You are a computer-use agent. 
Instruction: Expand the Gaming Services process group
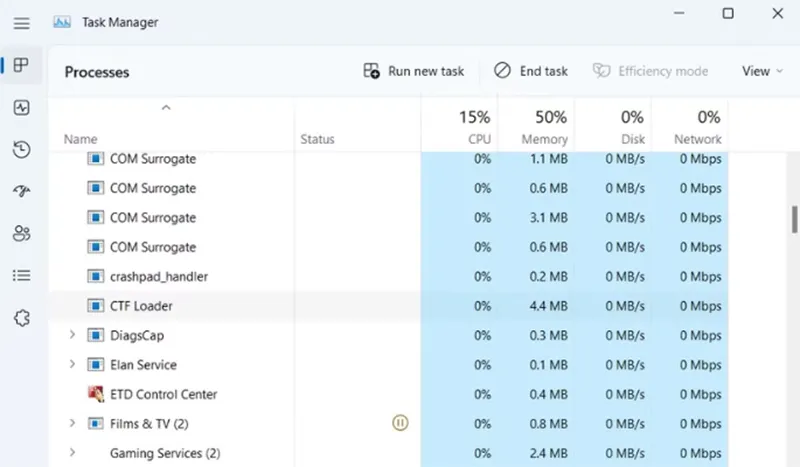tap(72, 453)
